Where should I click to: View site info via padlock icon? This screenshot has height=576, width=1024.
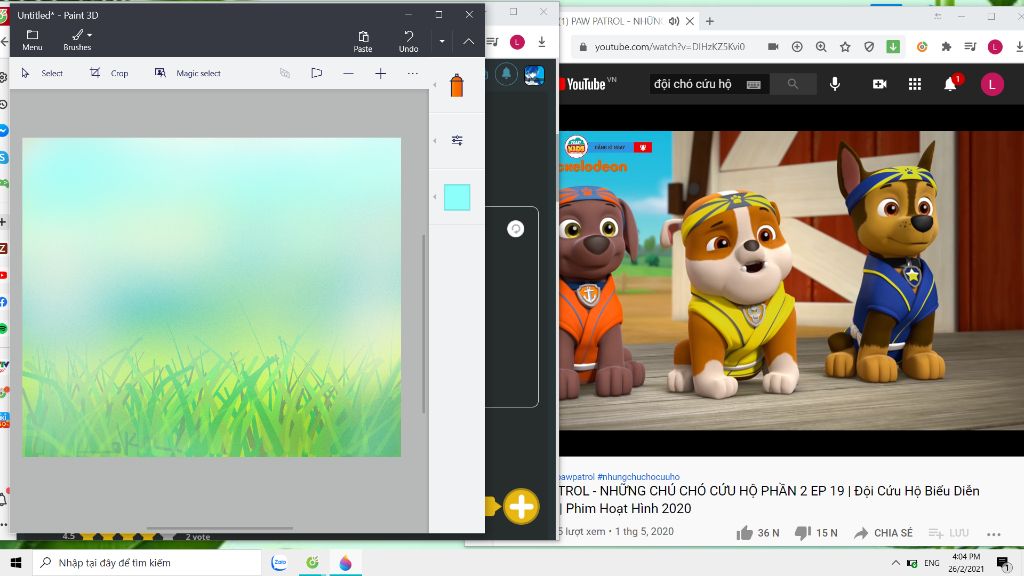[x=583, y=46]
